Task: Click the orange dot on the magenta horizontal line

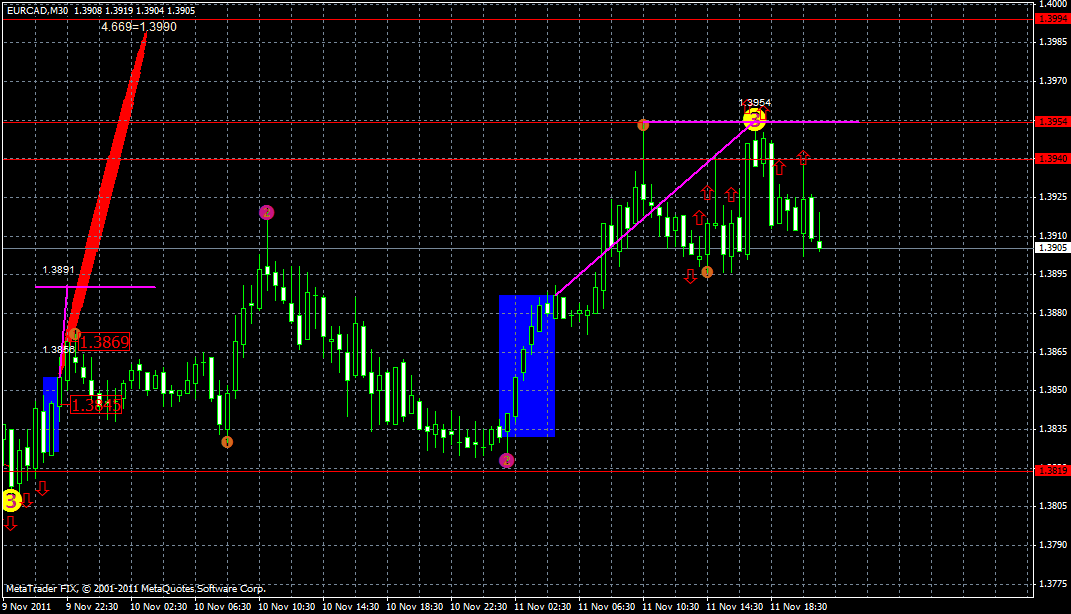Action: [x=642, y=124]
